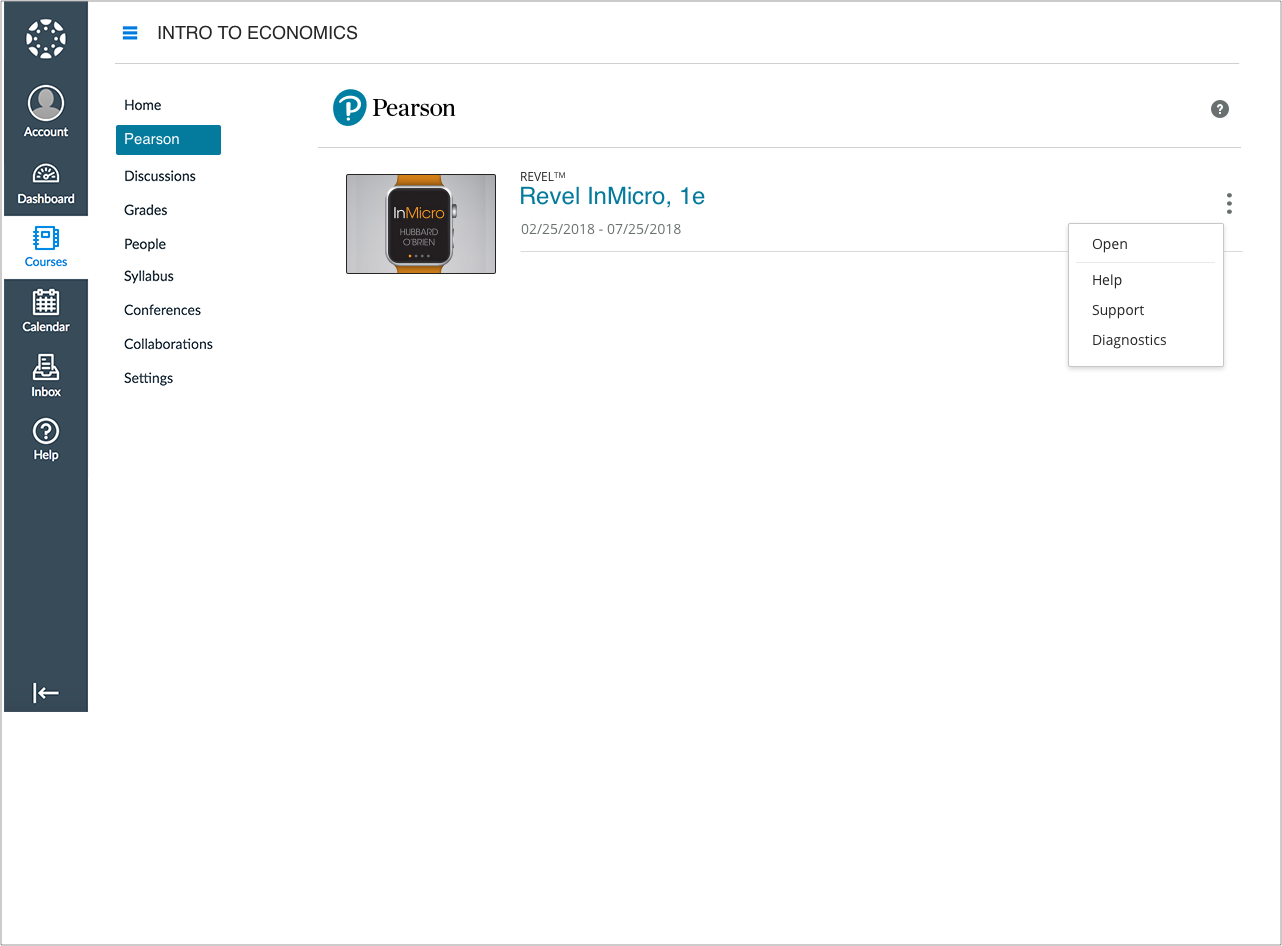Click the REVEL label above the title

click(x=543, y=176)
